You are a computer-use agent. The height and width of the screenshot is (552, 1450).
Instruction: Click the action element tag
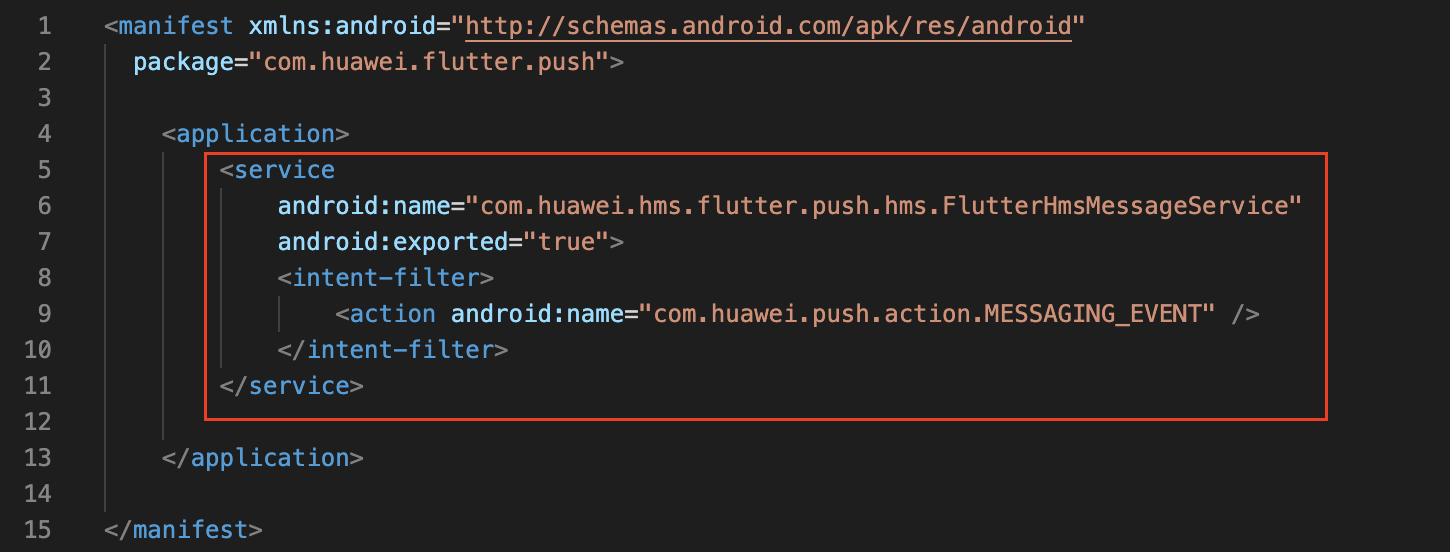386,314
